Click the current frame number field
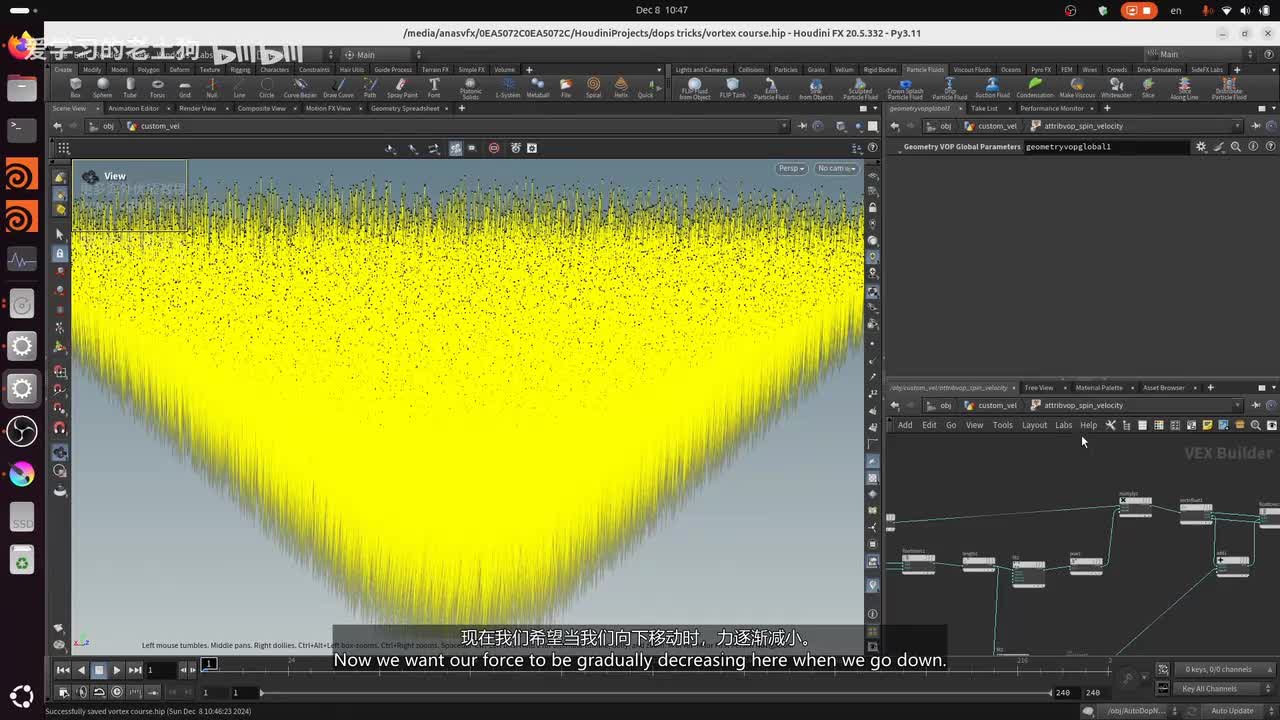 (x=160, y=670)
